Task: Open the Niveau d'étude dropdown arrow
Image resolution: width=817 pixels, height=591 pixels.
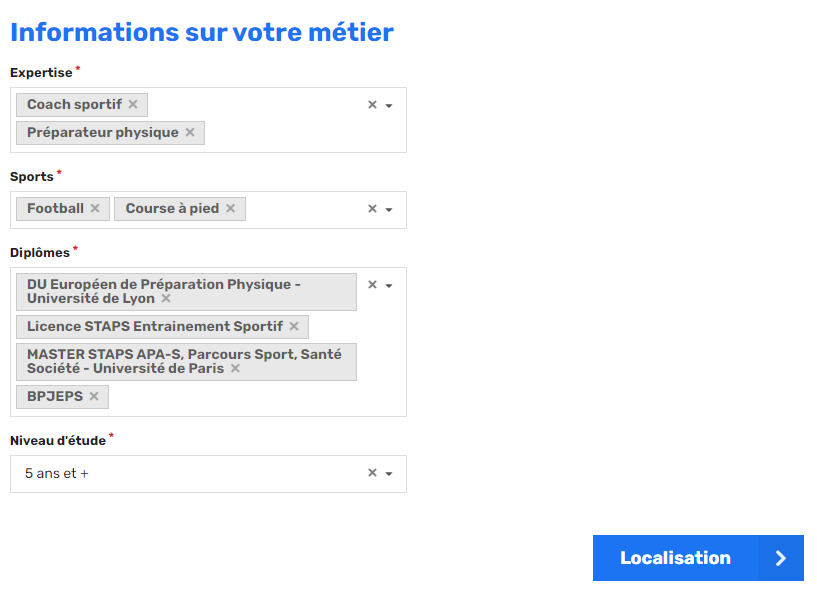Action: click(389, 474)
